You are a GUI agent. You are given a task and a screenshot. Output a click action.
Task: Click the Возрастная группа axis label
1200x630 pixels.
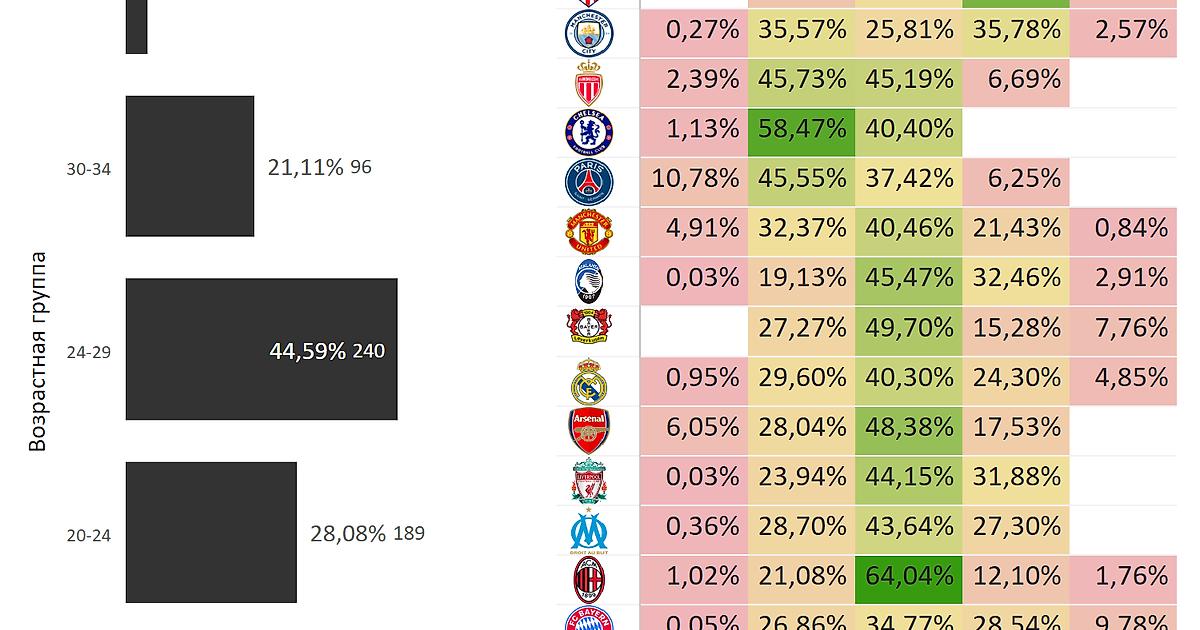[38, 352]
